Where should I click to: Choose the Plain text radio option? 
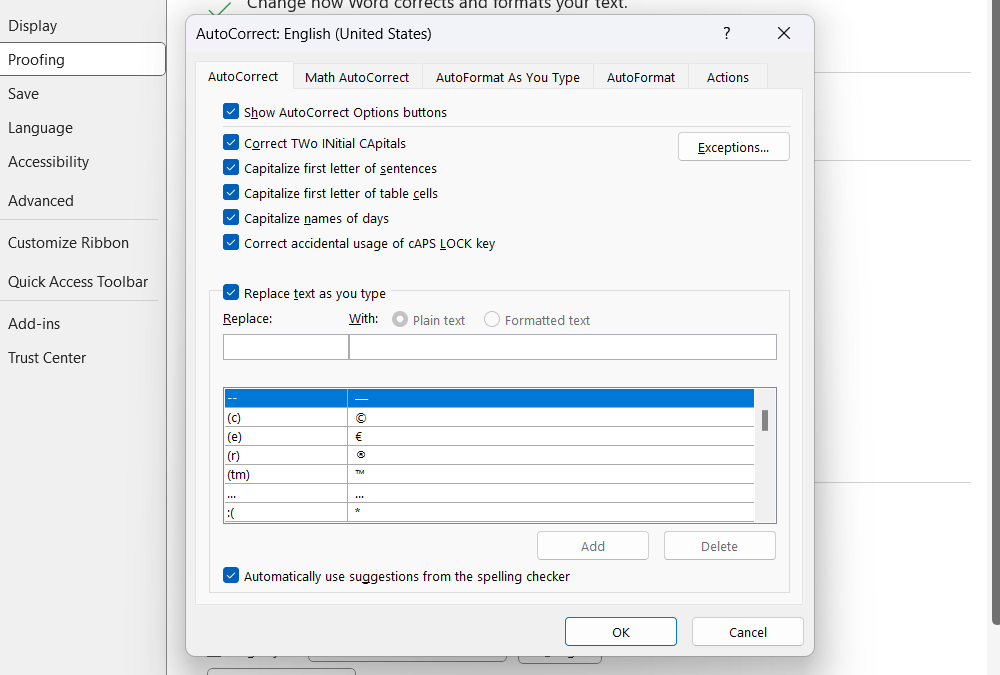400,320
